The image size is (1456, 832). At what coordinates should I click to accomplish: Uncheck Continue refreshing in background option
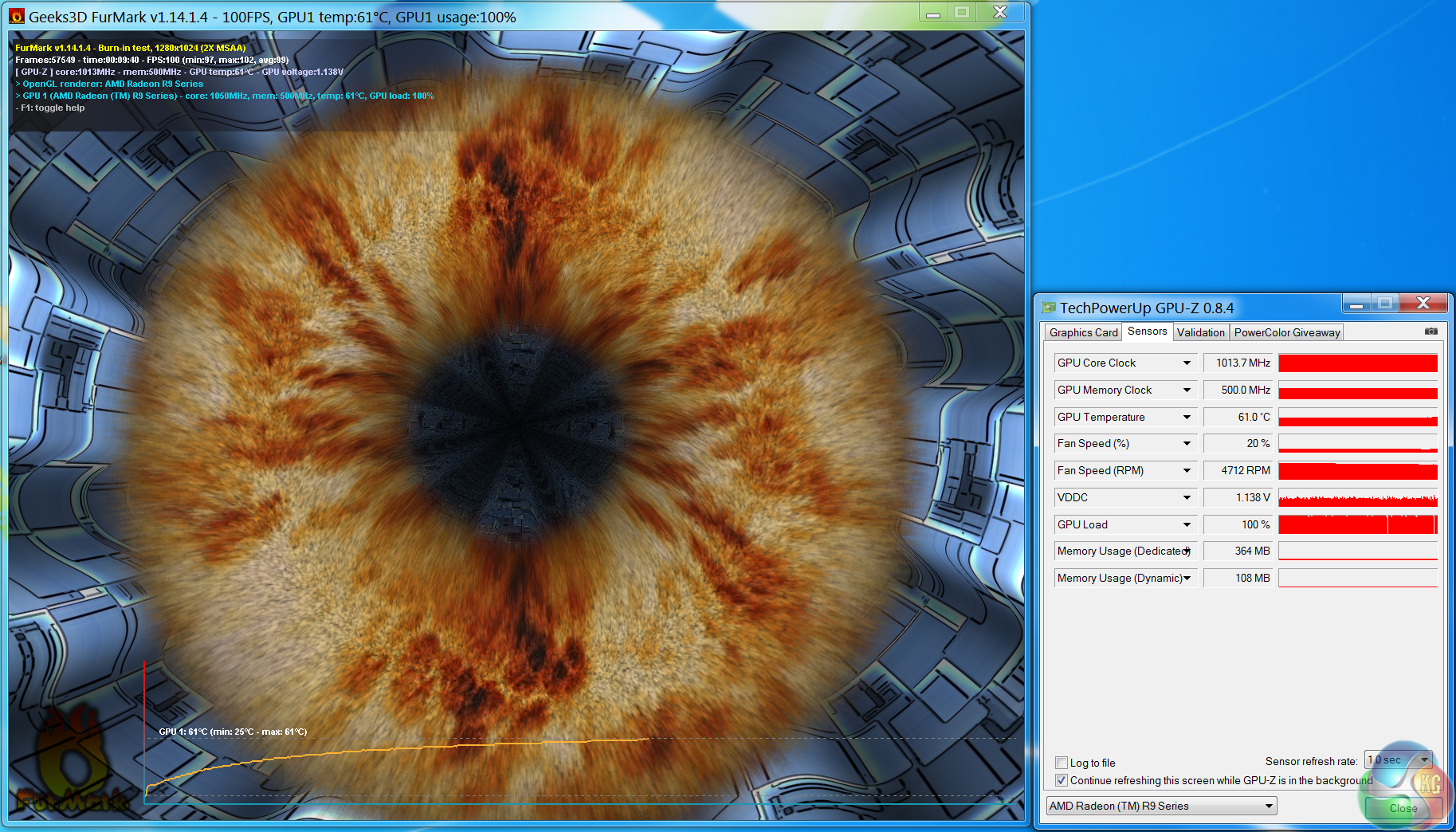(1062, 780)
